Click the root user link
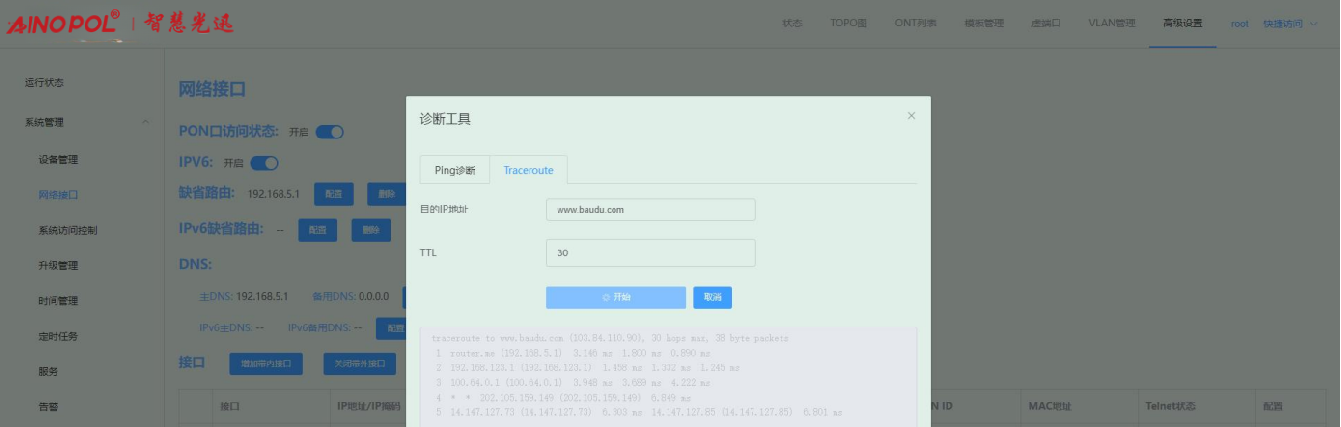 (x=1240, y=23)
